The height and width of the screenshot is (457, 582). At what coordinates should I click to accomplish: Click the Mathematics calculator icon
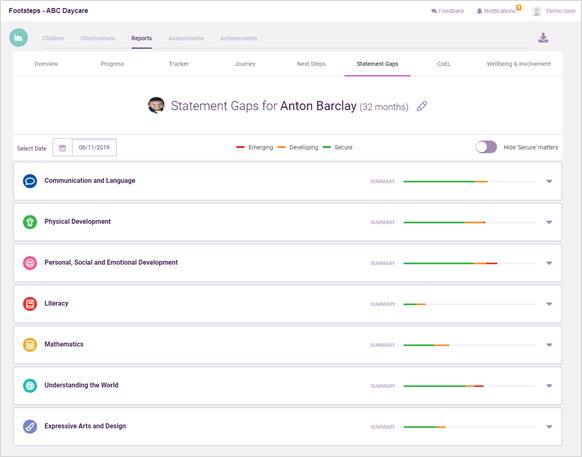click(30, 345)
